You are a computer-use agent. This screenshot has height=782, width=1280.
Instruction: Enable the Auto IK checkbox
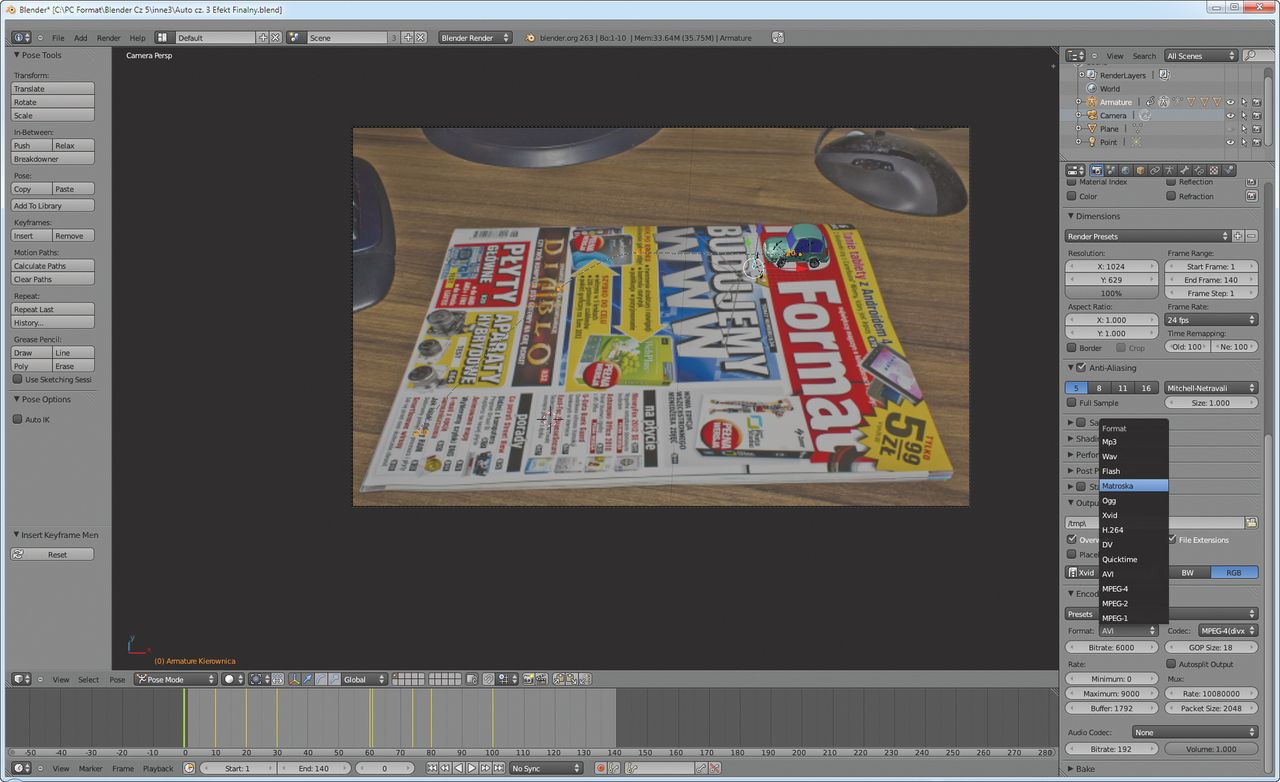pos(17,419)
